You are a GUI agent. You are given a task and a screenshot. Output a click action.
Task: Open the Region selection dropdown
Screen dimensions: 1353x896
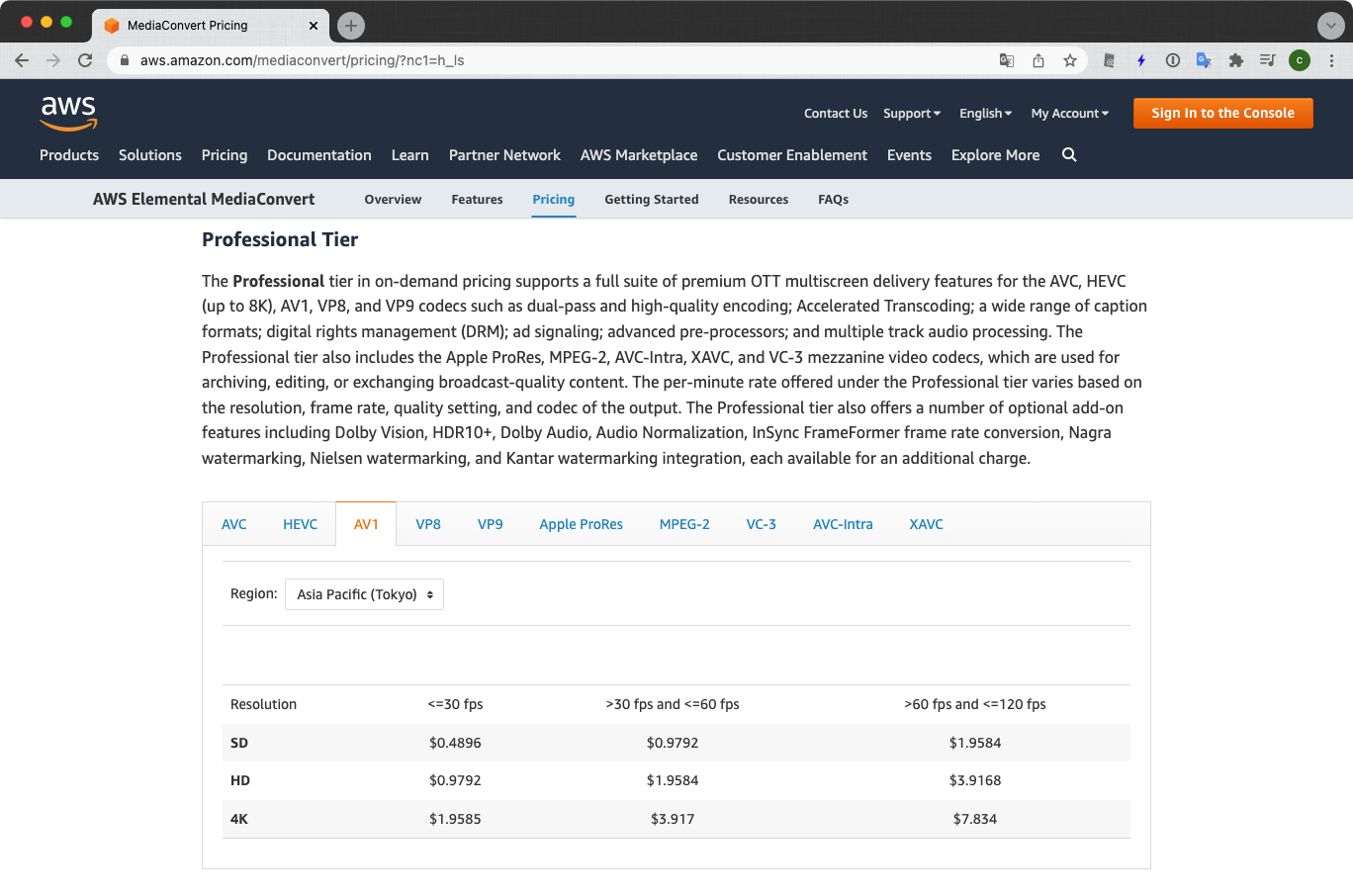point(363,593)
